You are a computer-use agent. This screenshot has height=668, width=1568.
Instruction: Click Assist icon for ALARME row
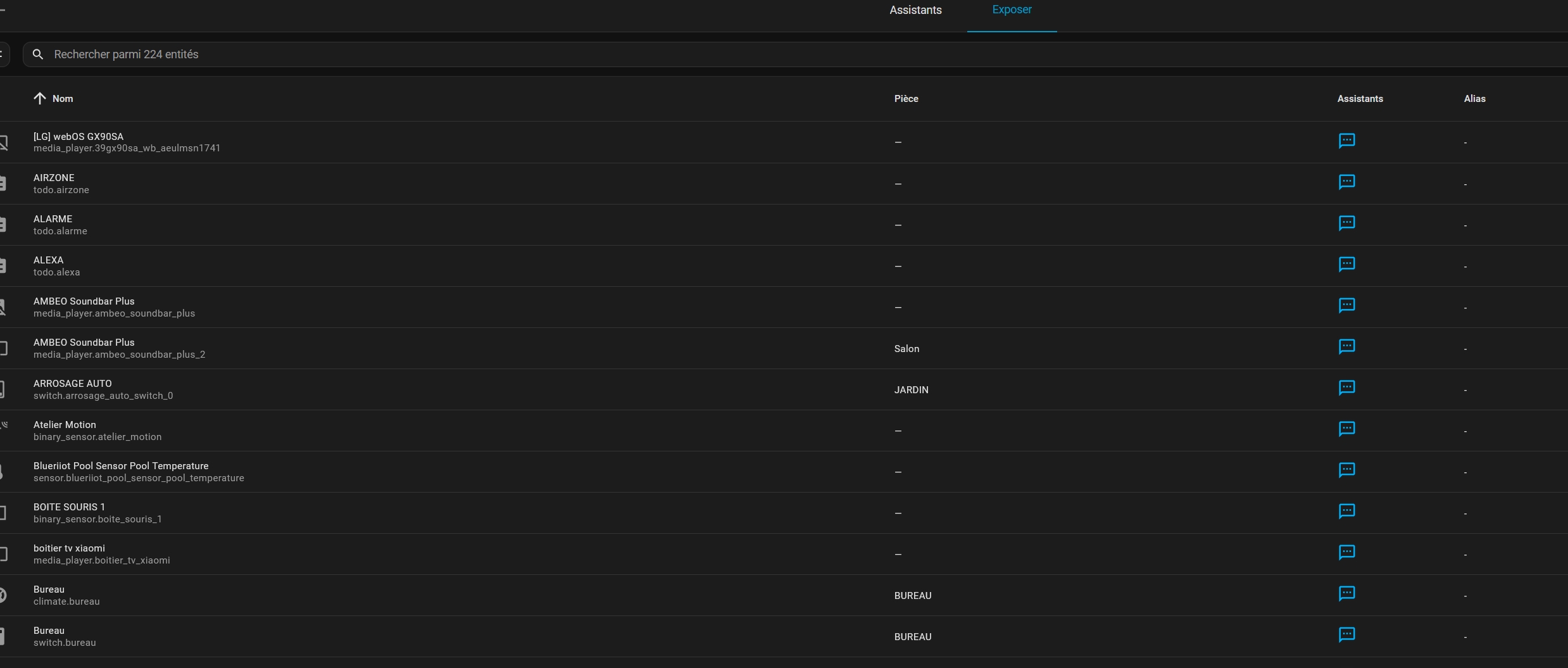(x=1346, y=223)
